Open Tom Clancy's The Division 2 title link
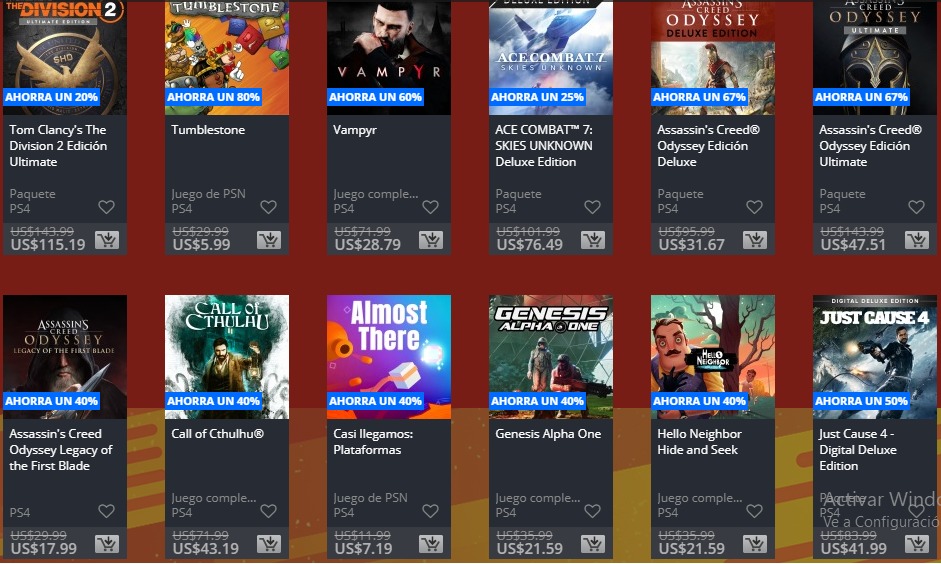Image resolution: width=941 pixels, height=564 pixels. click(58, 146)
